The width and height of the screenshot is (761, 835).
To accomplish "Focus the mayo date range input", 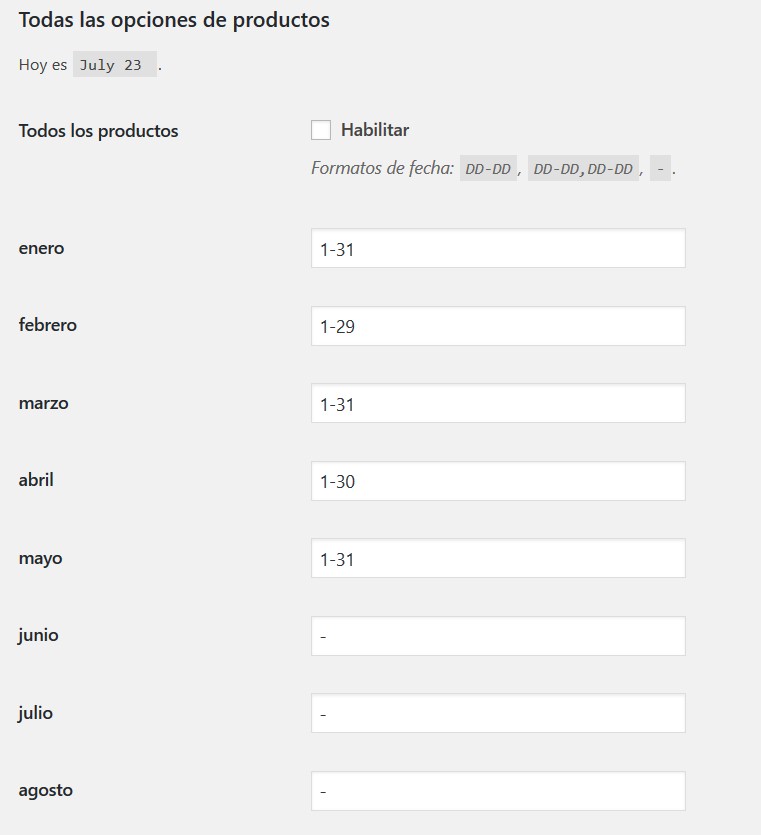I will click(x=498, y=559).
